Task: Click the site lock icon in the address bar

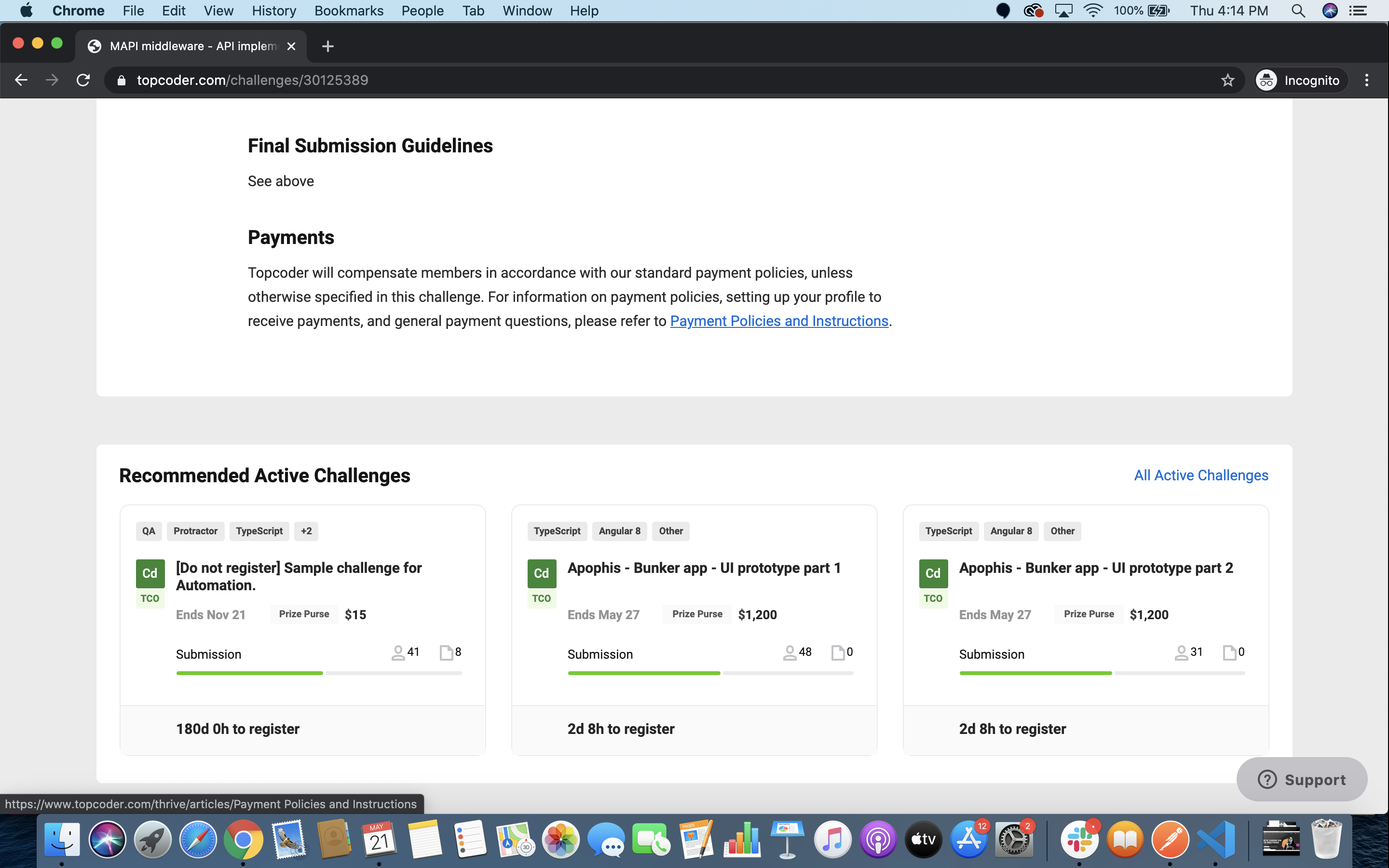Action: 121,81
